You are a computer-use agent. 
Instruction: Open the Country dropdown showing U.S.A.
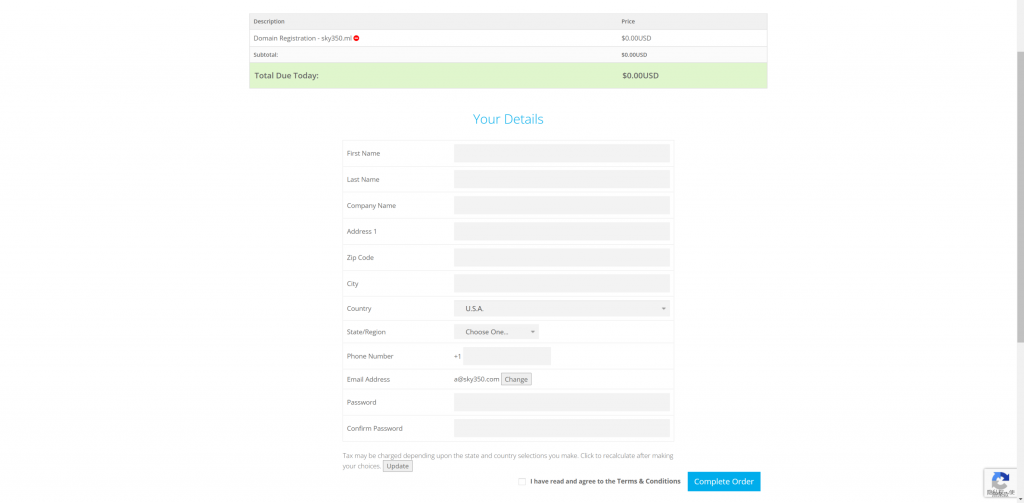[561, 309]
